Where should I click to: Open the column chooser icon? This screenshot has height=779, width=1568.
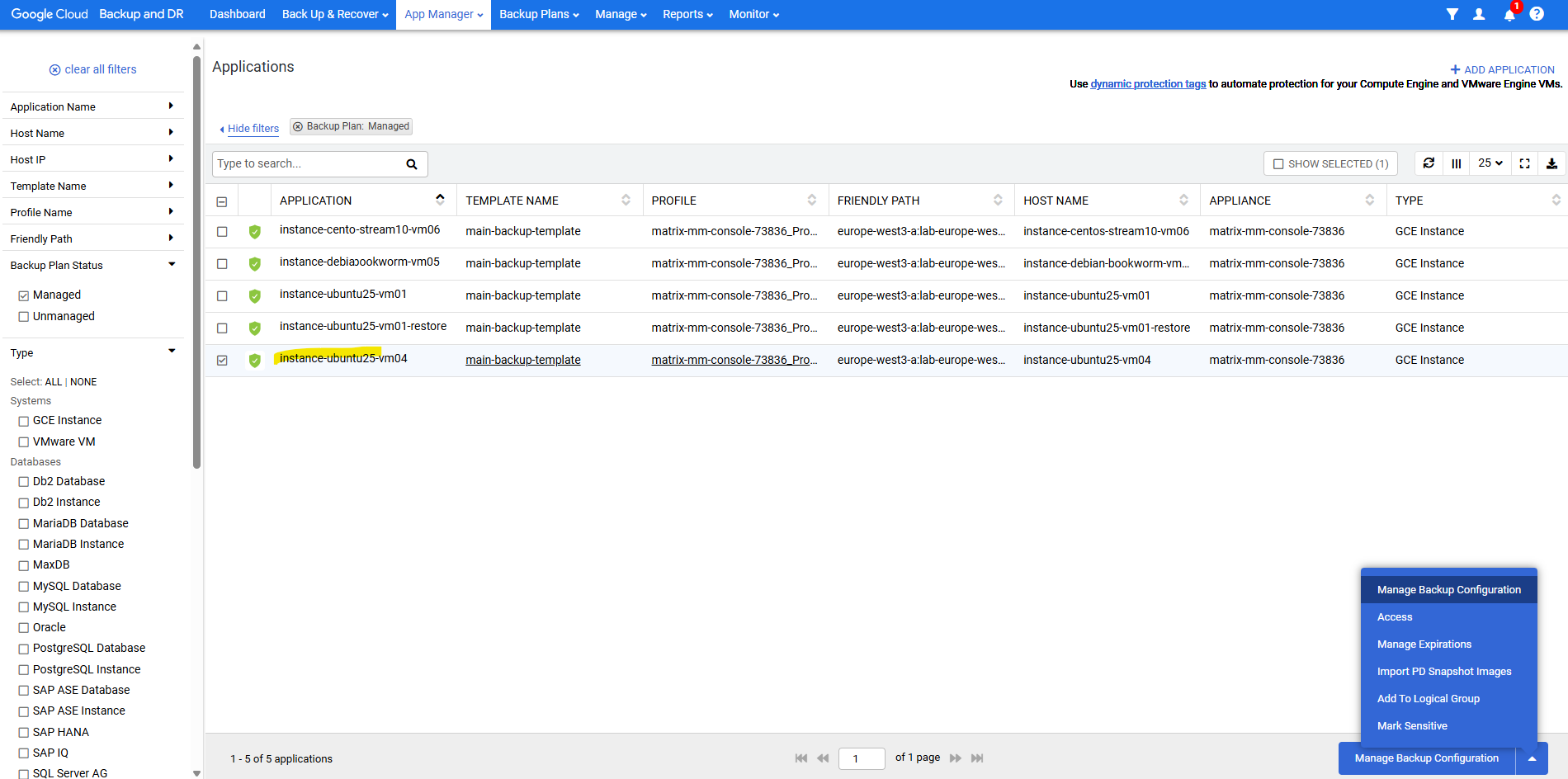pos(1457,163)
